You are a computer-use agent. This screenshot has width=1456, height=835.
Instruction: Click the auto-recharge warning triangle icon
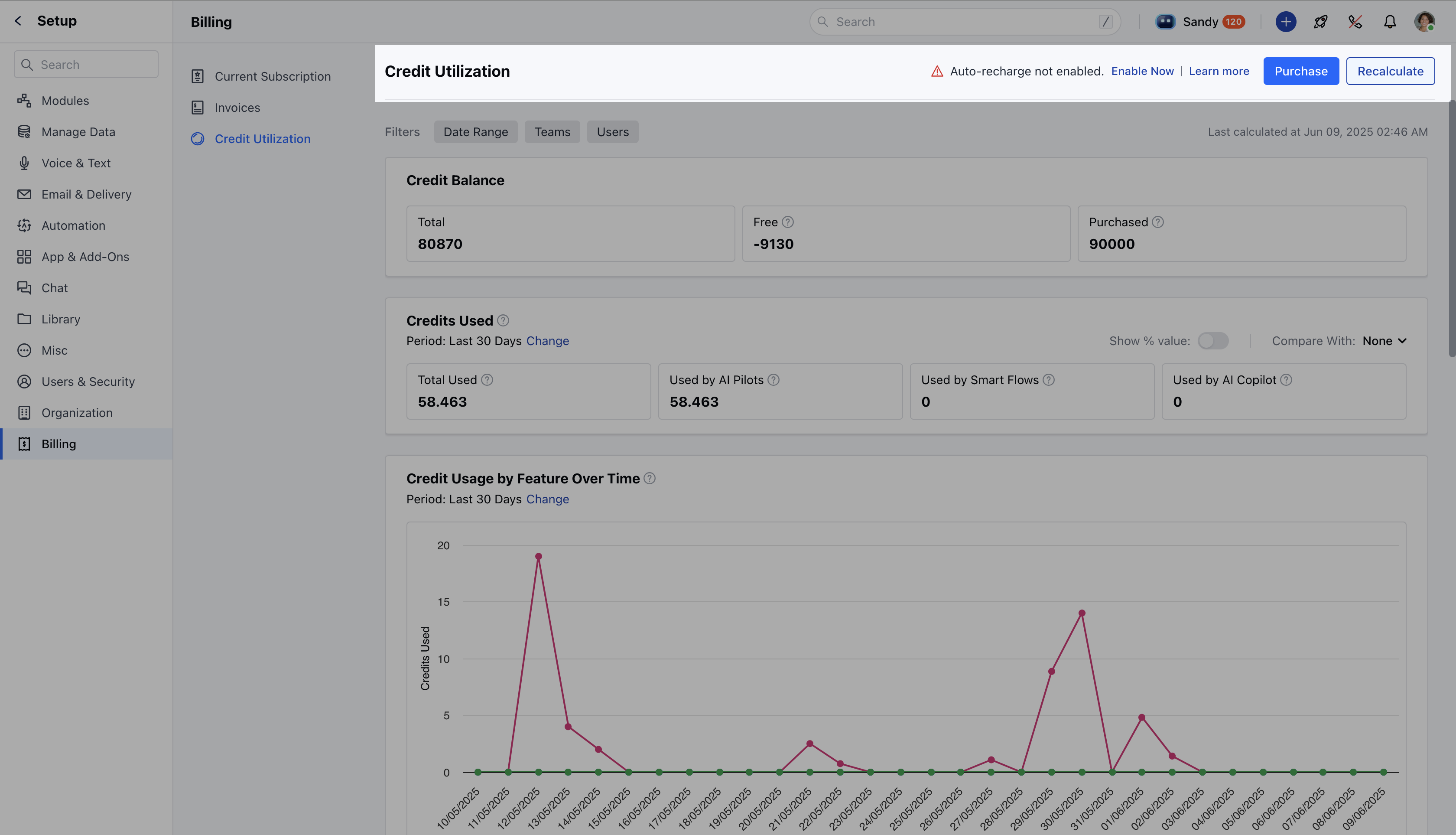click(937, 71)
